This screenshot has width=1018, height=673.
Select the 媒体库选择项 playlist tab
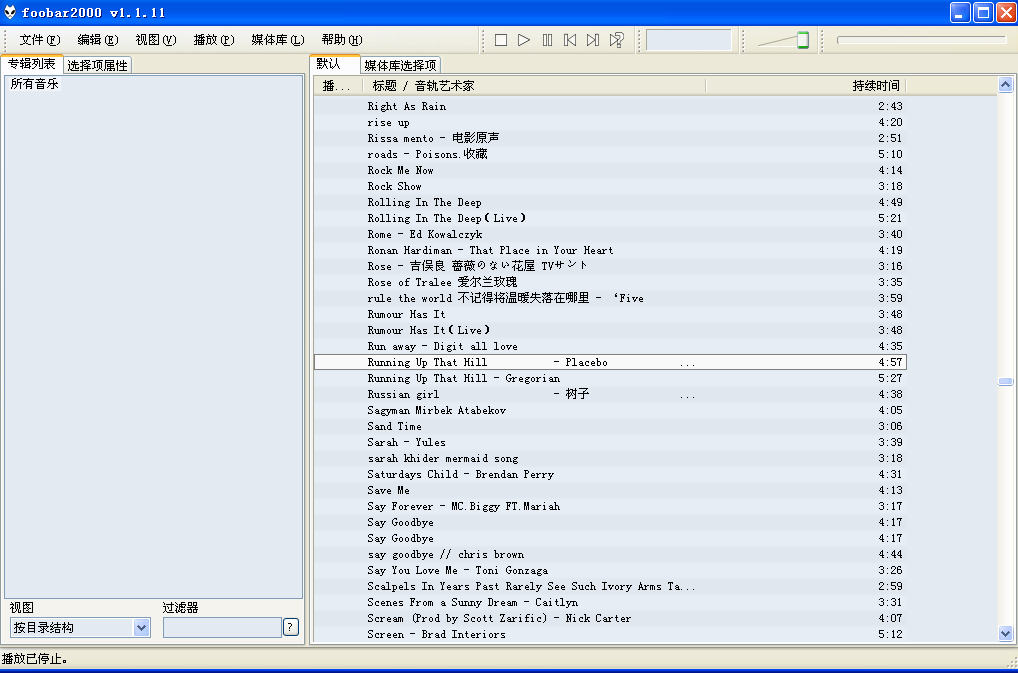401,65
